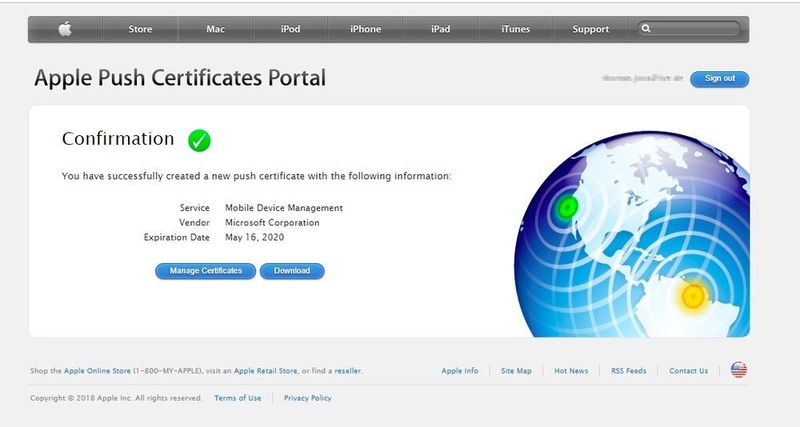Click the 'Microsoft Corporation' vendor value

272,222
